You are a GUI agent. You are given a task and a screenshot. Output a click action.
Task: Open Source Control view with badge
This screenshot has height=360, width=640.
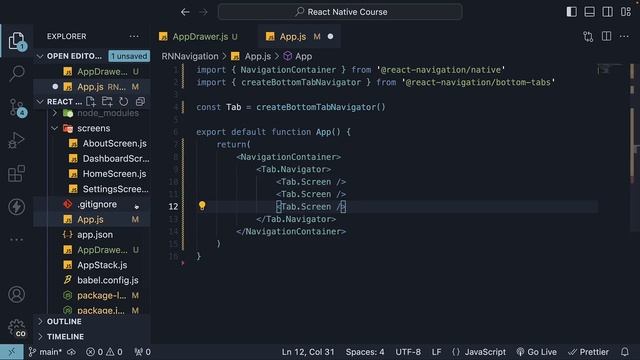pyautogui.click(x=17, y=107)
